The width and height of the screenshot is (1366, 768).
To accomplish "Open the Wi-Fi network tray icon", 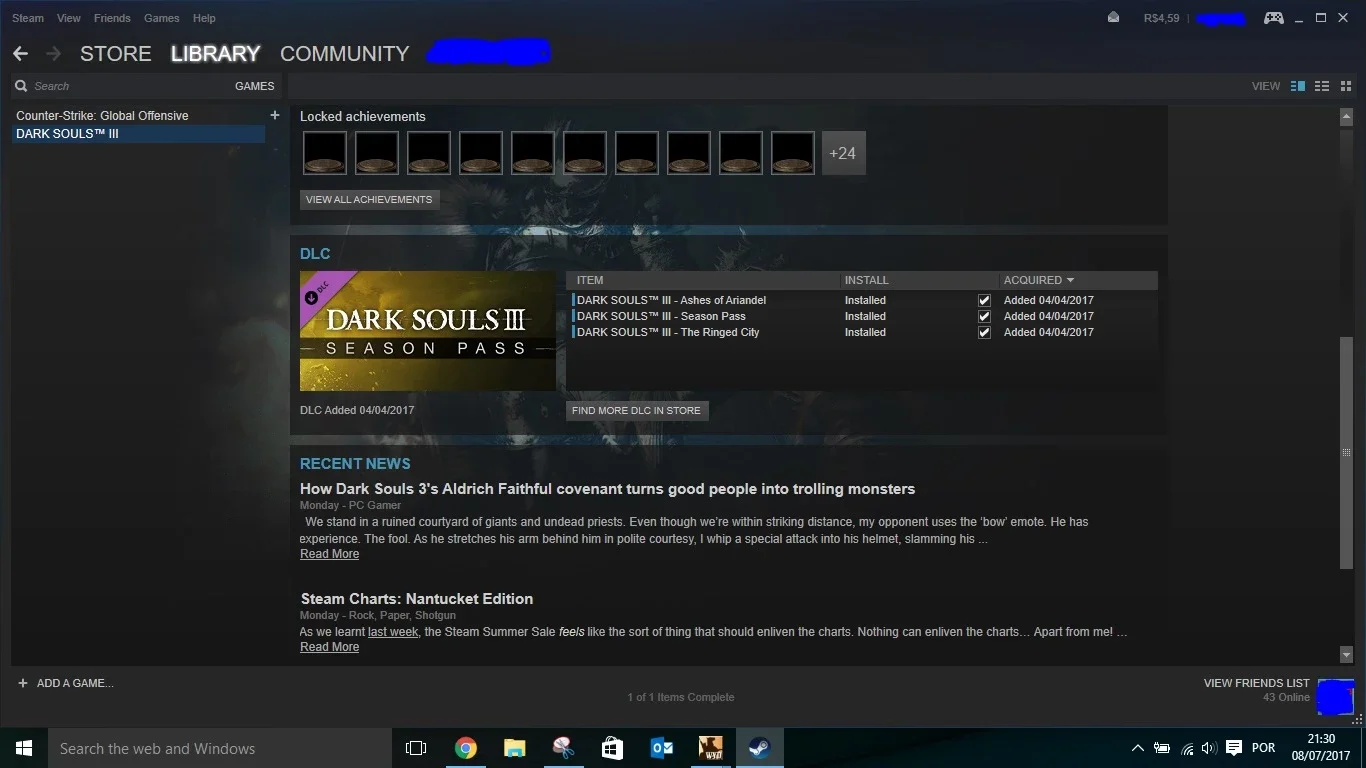I will click(x=1187, y=748).
